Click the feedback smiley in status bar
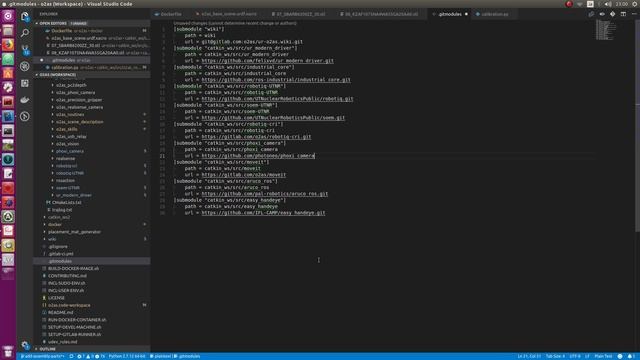Viewport: 640px width, 360px height. pos(620,356)
